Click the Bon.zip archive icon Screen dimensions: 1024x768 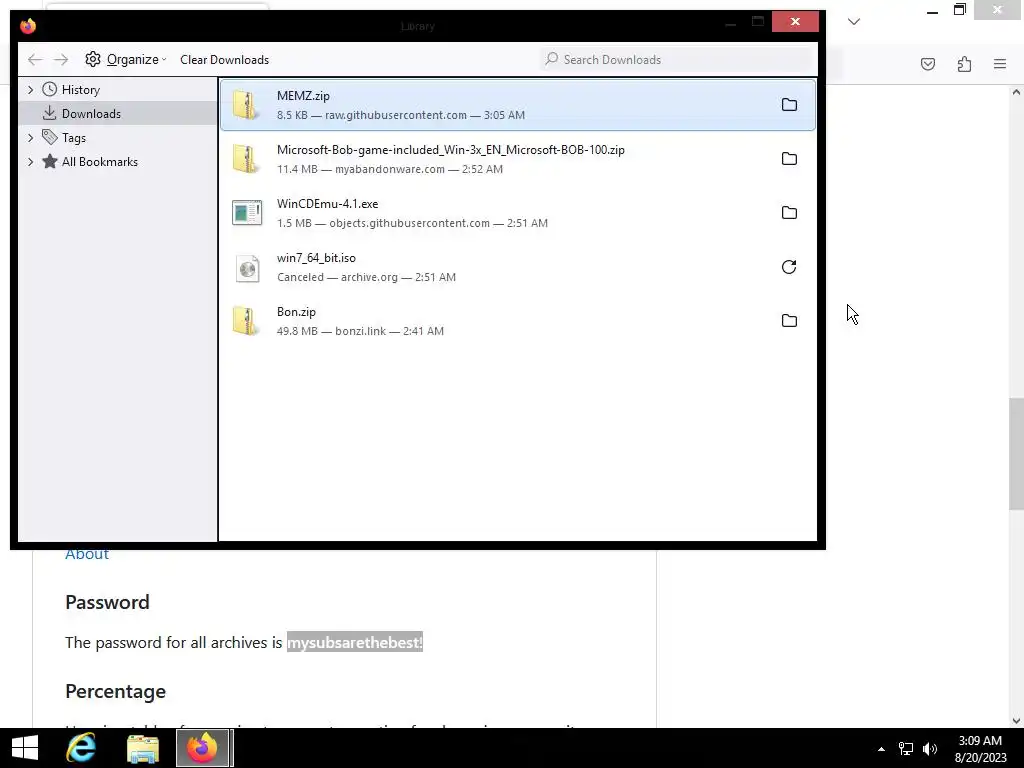coord(247,321)
